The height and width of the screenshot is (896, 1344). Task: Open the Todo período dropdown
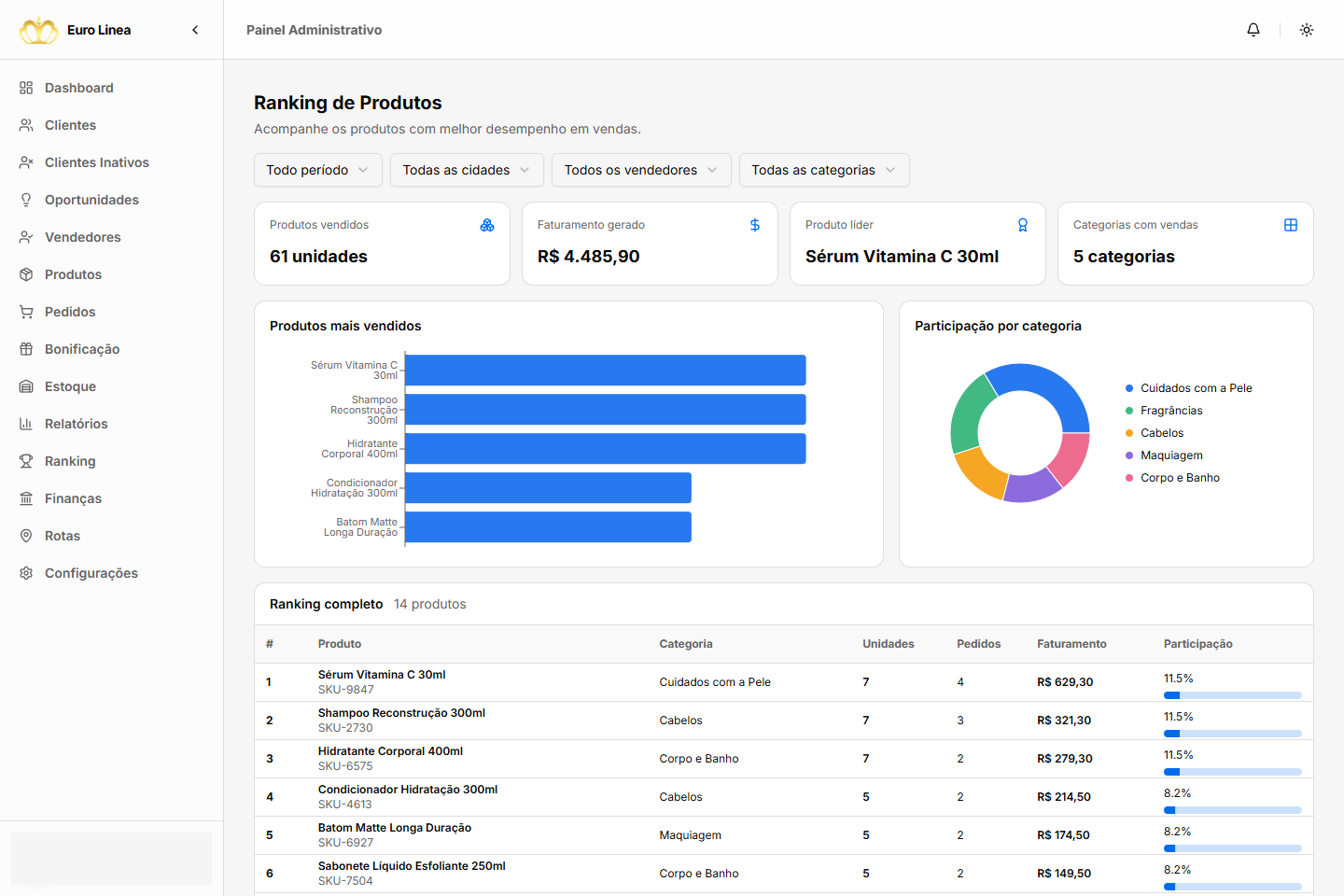pyautogui.click(x=318, y=170)
